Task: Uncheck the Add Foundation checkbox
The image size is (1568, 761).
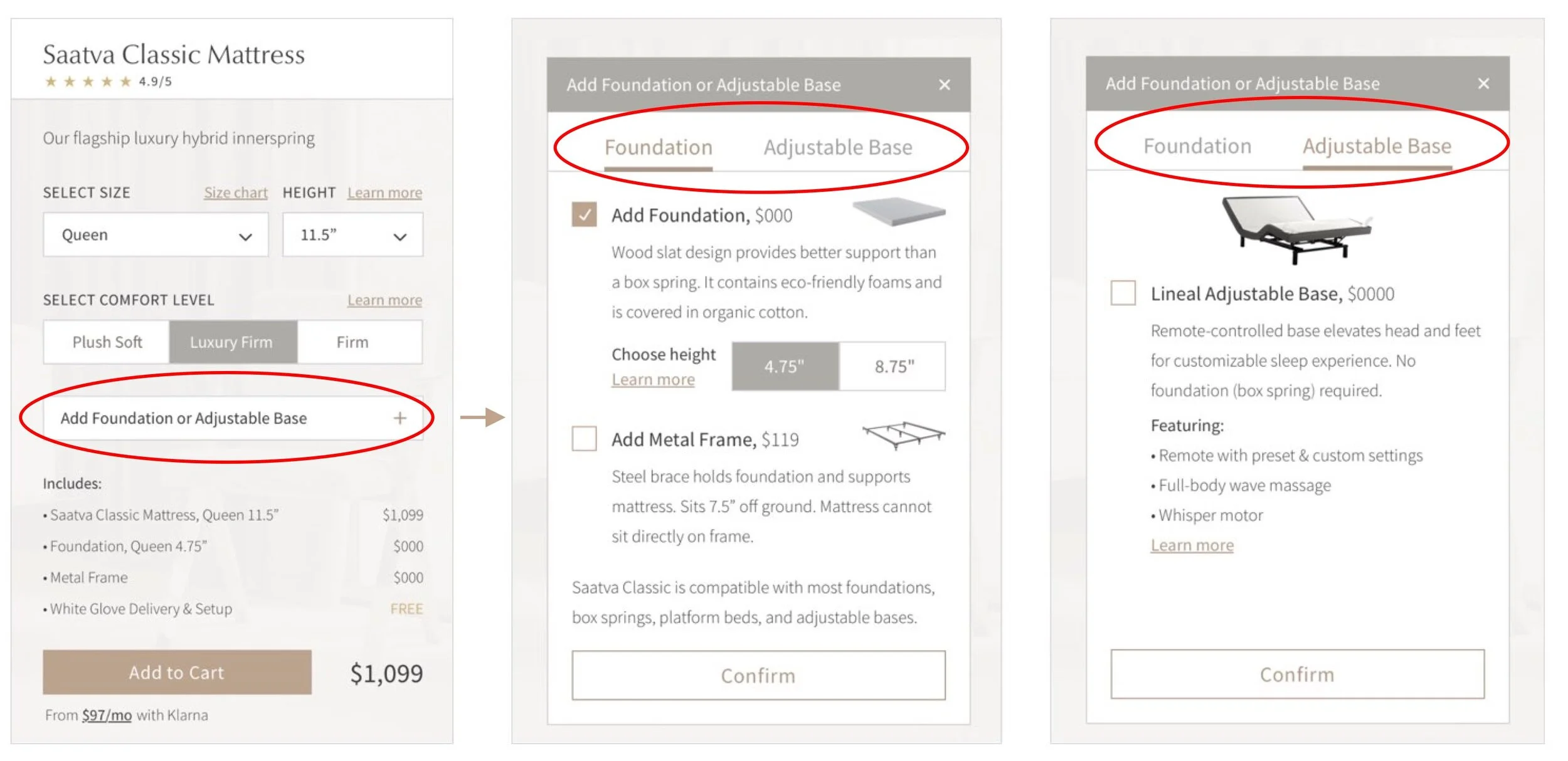Action: coord(584,214)
